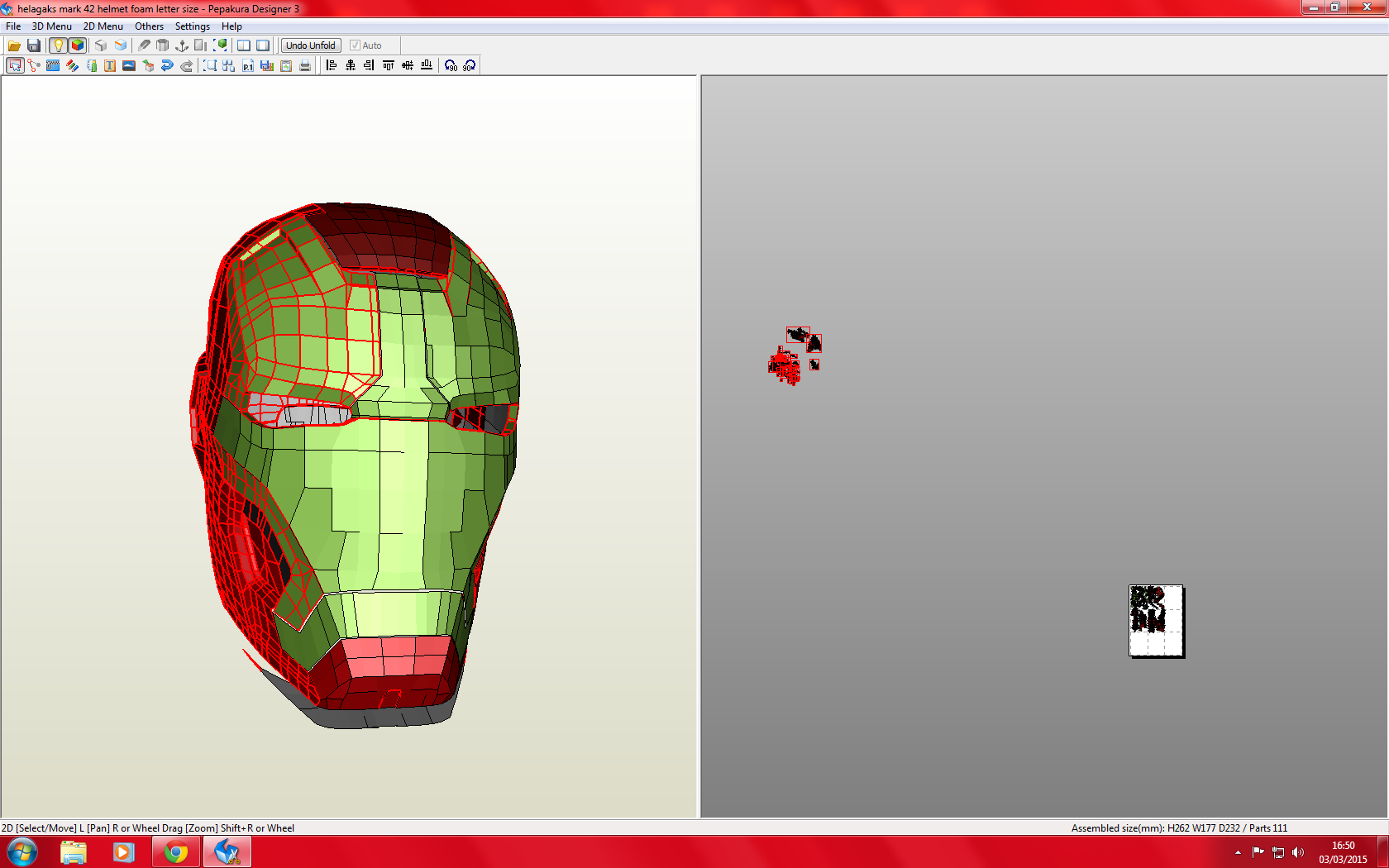Viewport: 1389px width, 868px height.
Task: Select the orange T text input tool
Action: (110, 65)
